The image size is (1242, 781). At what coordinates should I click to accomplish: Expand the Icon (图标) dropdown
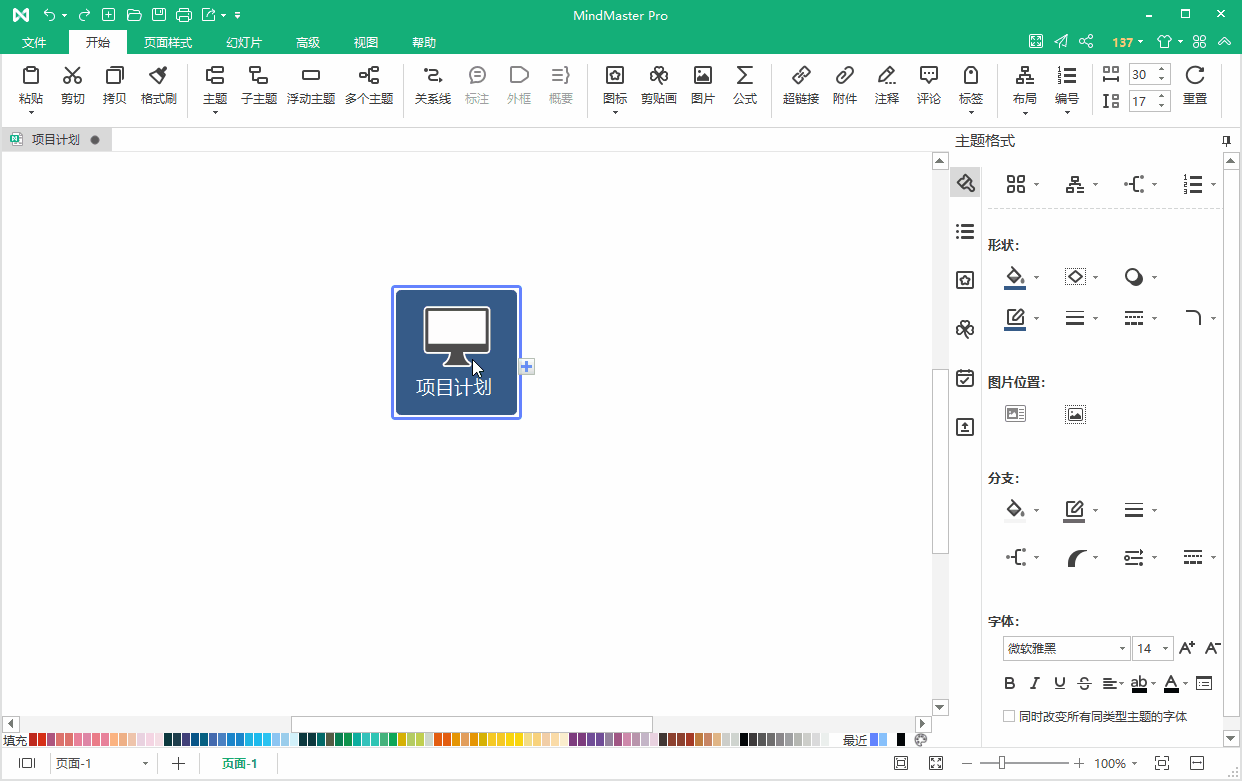click(615, 111)
